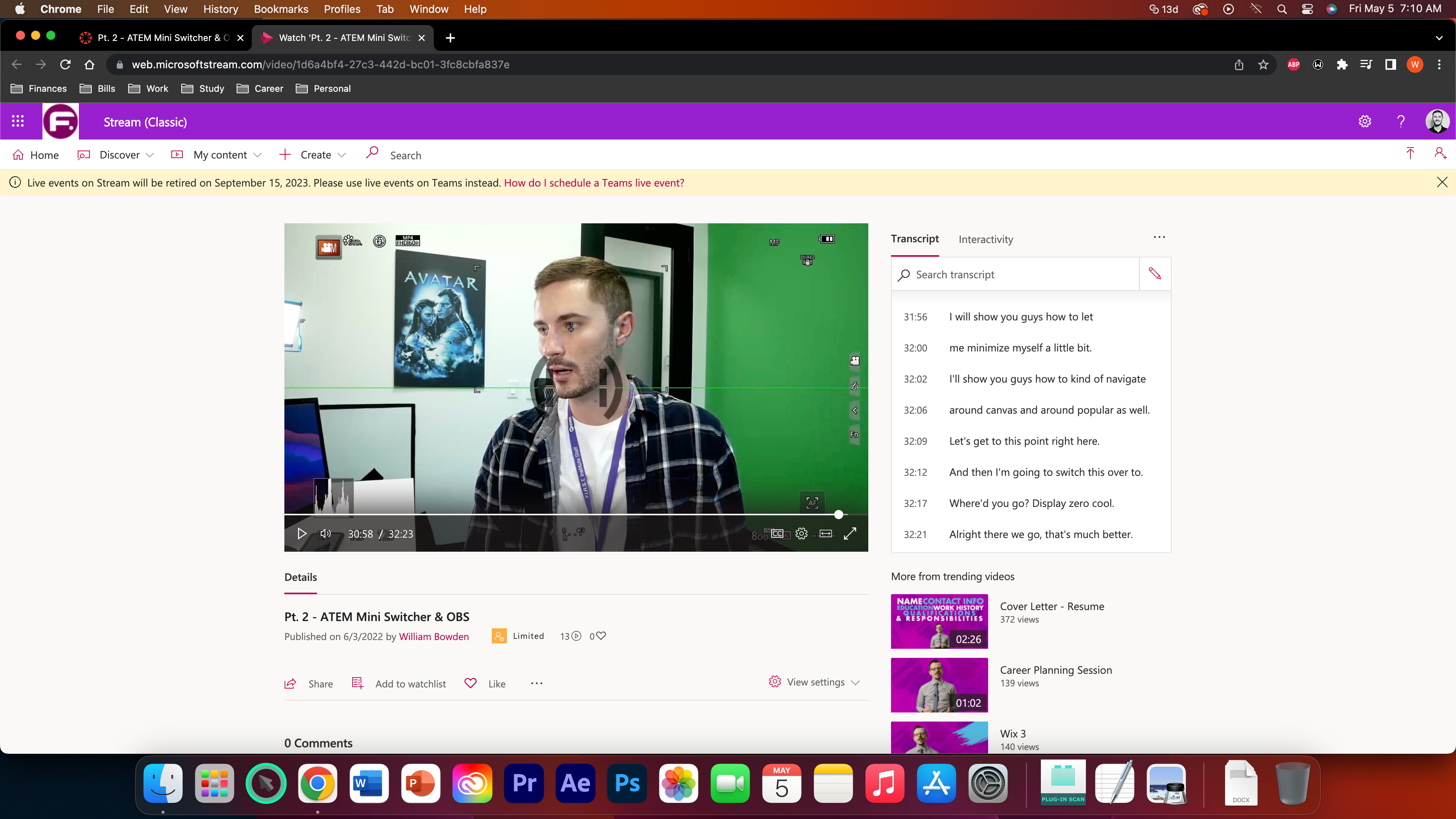The height and width of the screenshot is (819, 1456).
Task: Open the Chrome share icon
Action: pos(1239,64)
